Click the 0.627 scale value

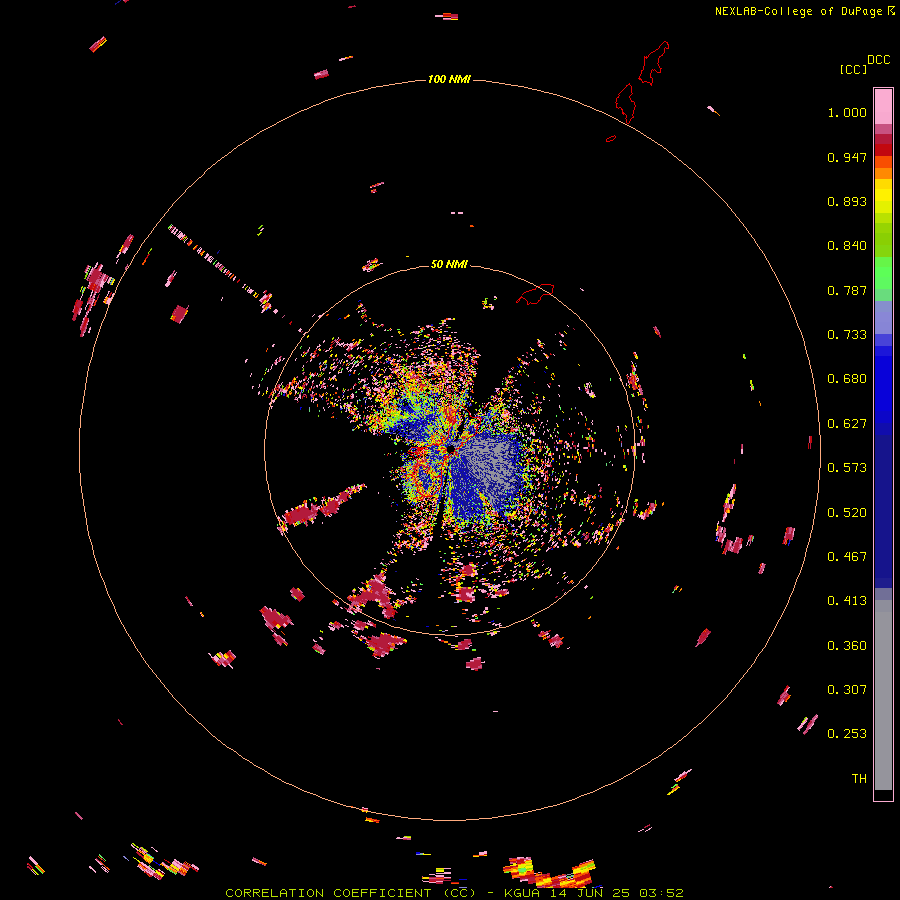coord(847,424)
